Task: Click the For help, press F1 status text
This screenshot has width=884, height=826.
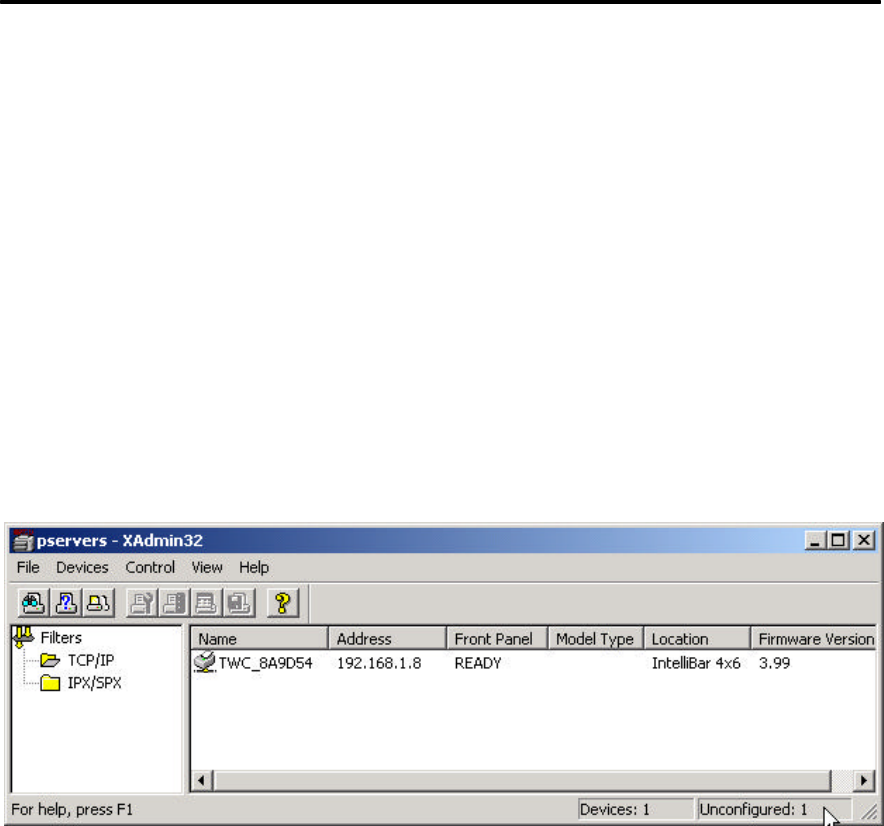Action: [x=72, y=810]
